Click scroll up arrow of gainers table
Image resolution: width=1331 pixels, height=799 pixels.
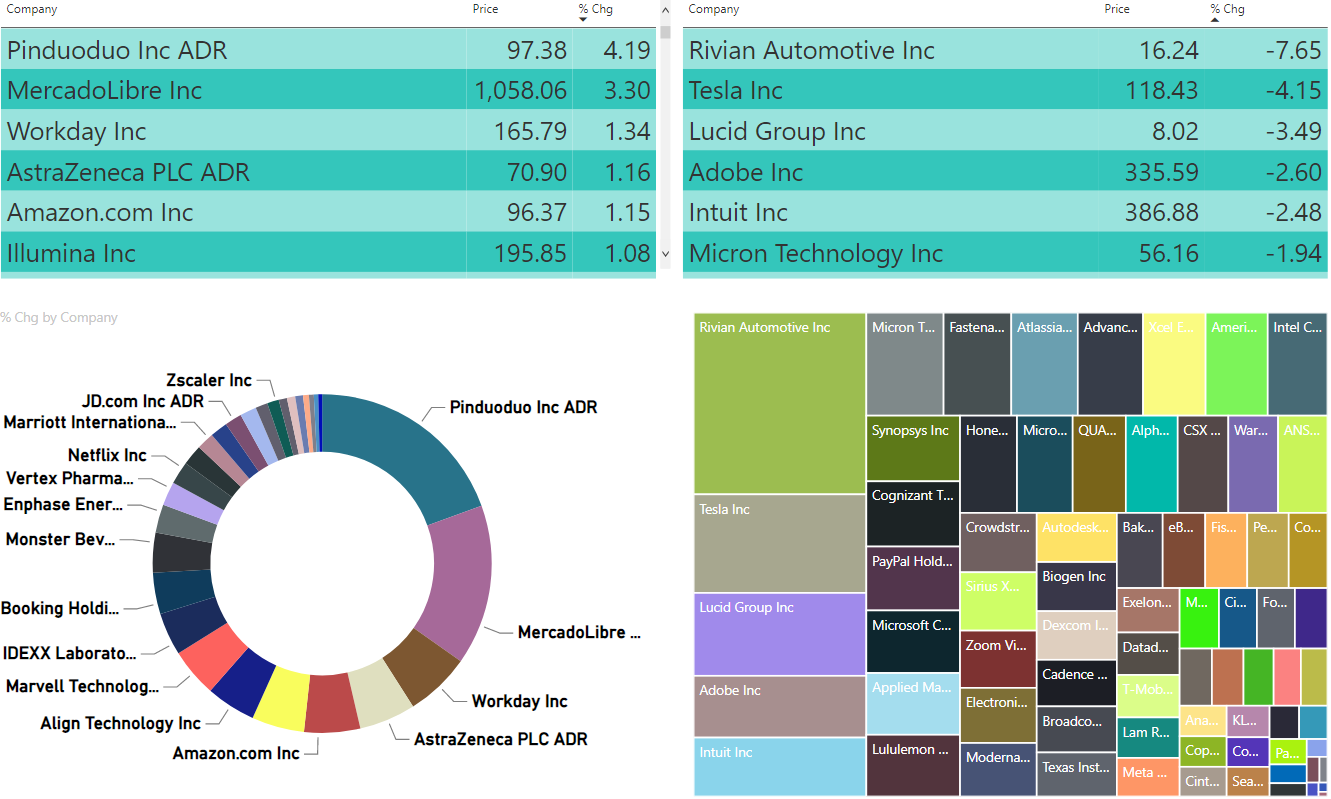coord(666,10)
